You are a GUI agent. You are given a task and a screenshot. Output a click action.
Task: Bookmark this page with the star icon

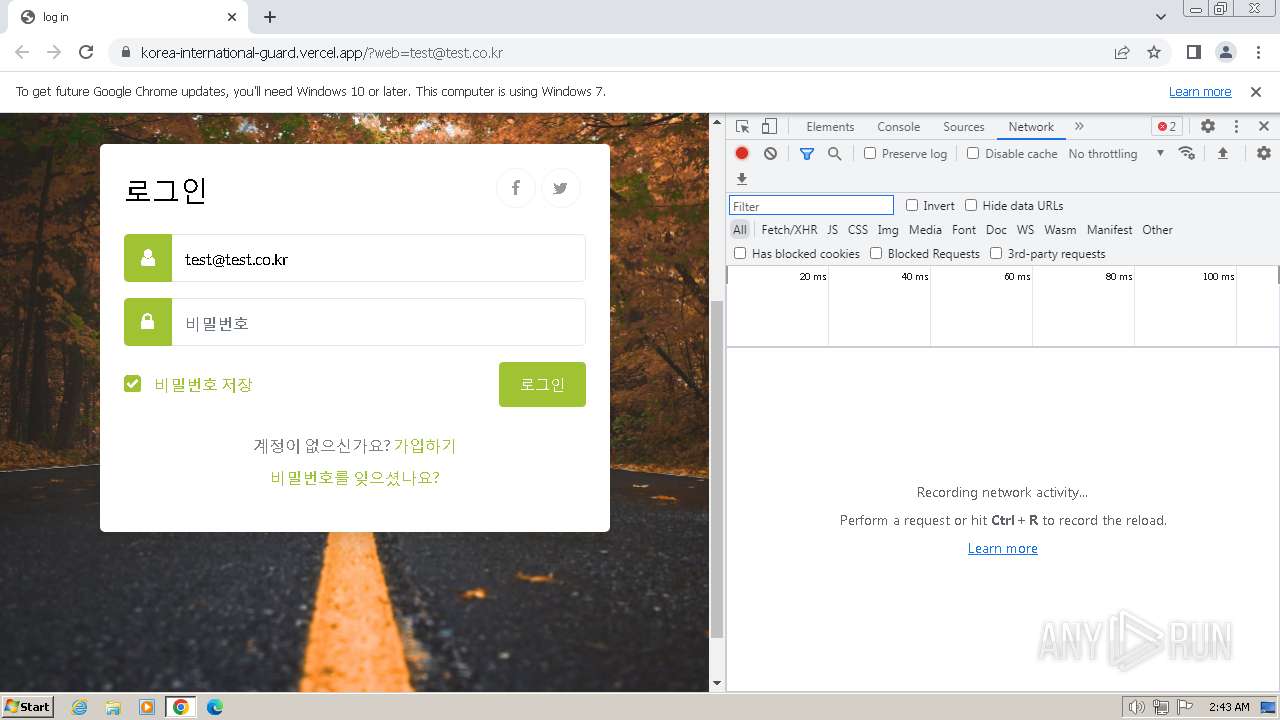[x=1154, y=52]
